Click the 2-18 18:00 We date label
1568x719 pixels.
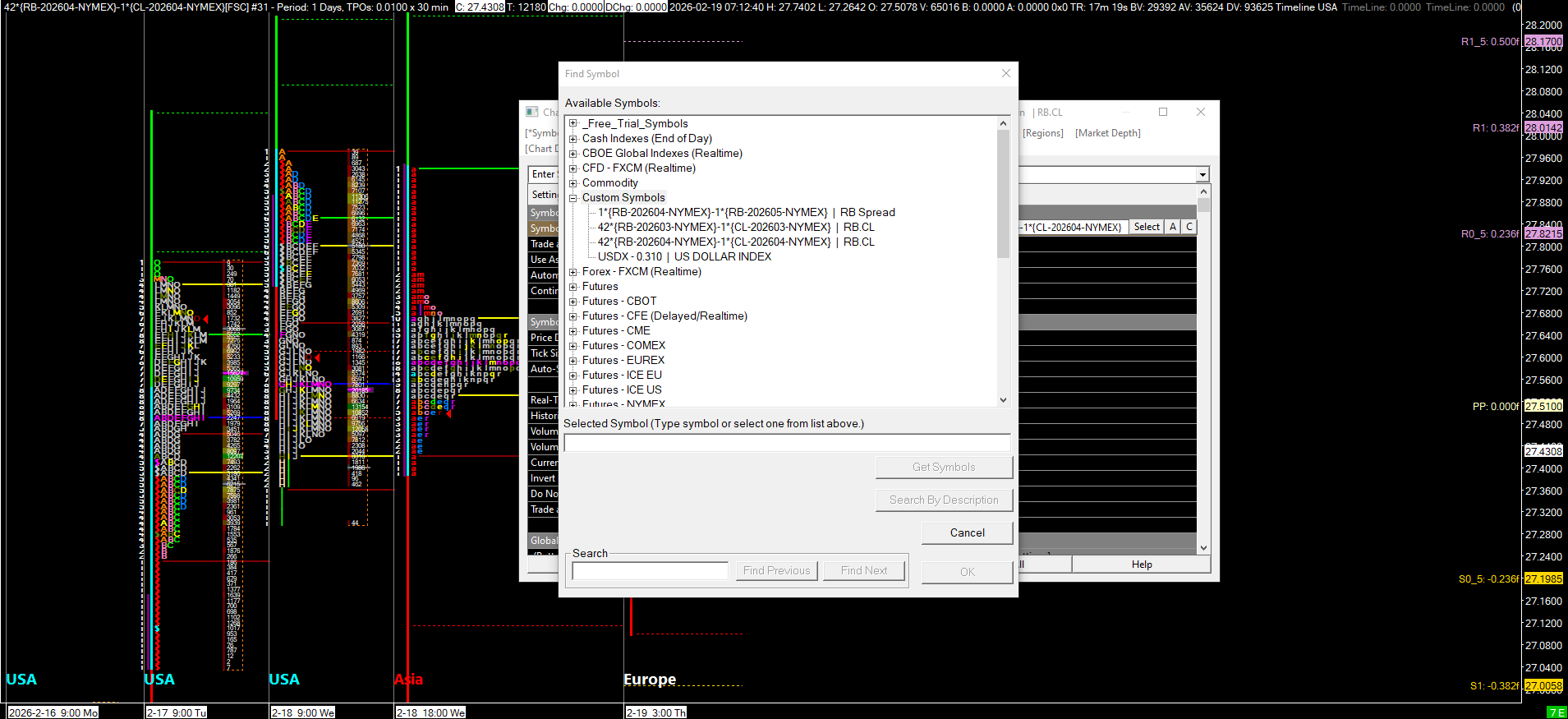[x=430, y=712]
